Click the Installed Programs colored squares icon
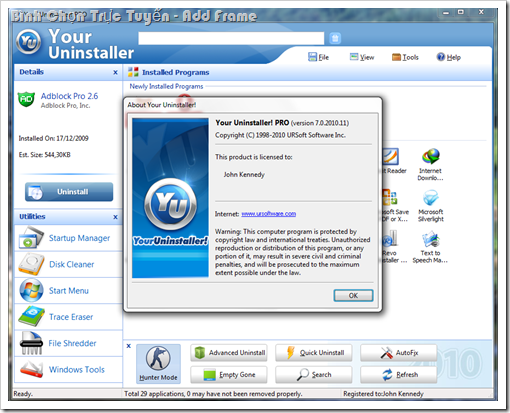Viewport: 510px width, 413px height. click(x=133, y=72)
